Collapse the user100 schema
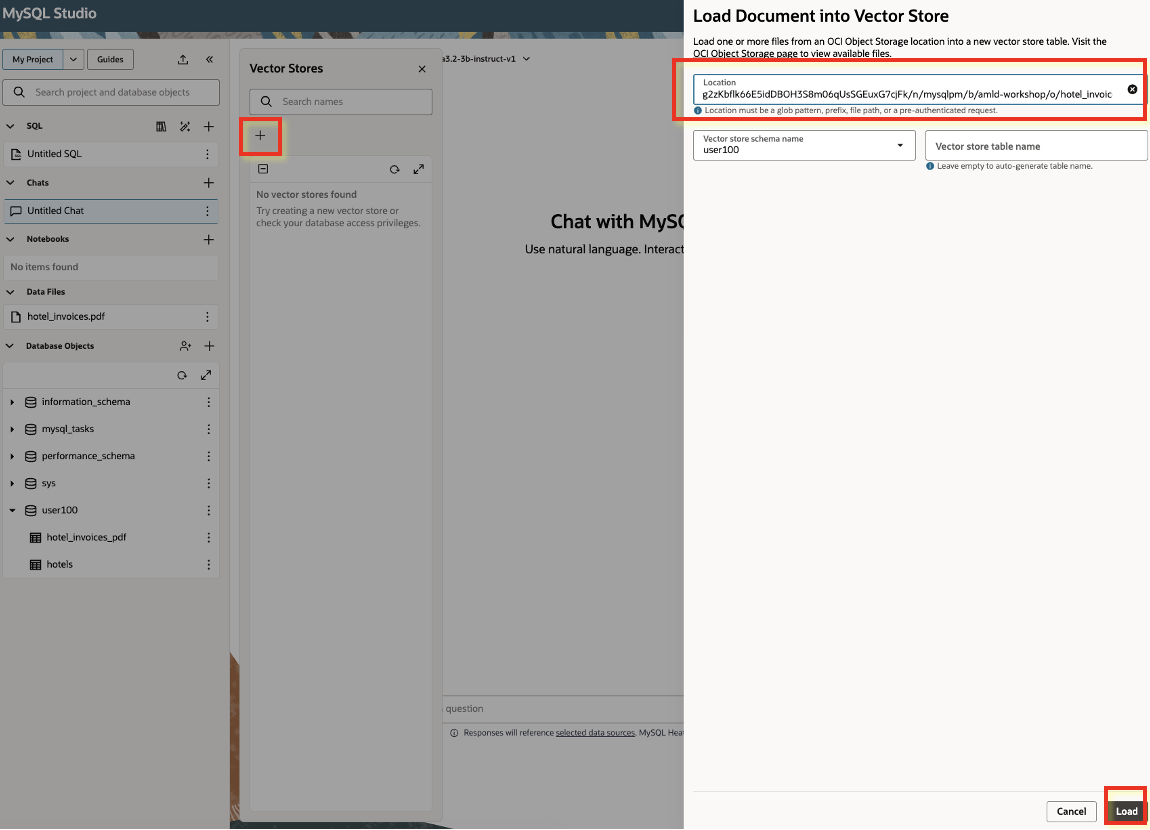Viewport: 1150px width, 830px height. click(12, 510)
